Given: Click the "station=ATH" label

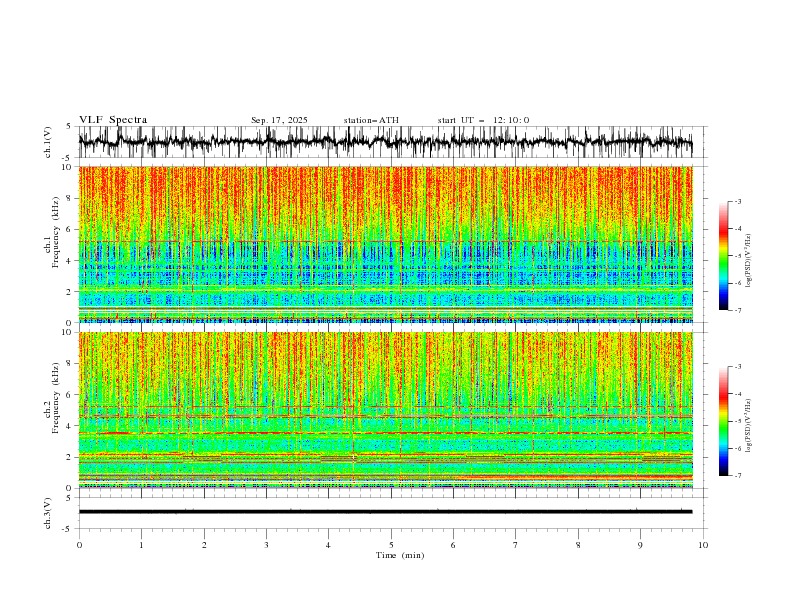Looking at the screenshot, I should pos(371,120).
